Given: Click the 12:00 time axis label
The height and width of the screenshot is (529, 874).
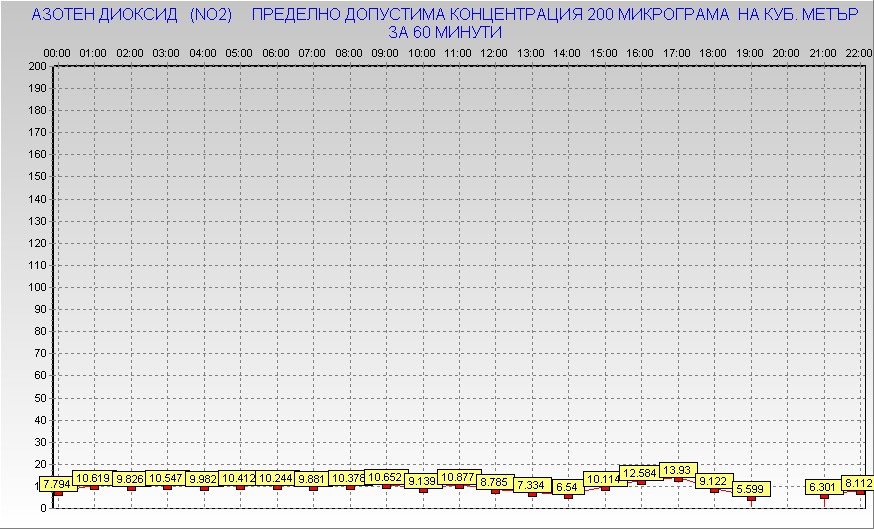Looking at the screenshot, I should click(x=494, y=52).
